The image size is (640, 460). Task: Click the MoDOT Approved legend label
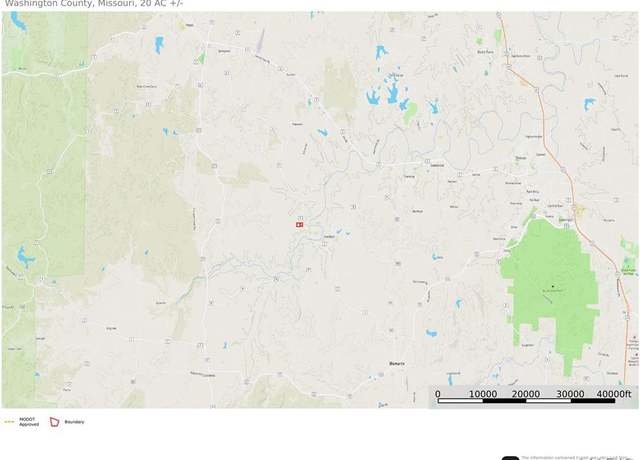29,422
